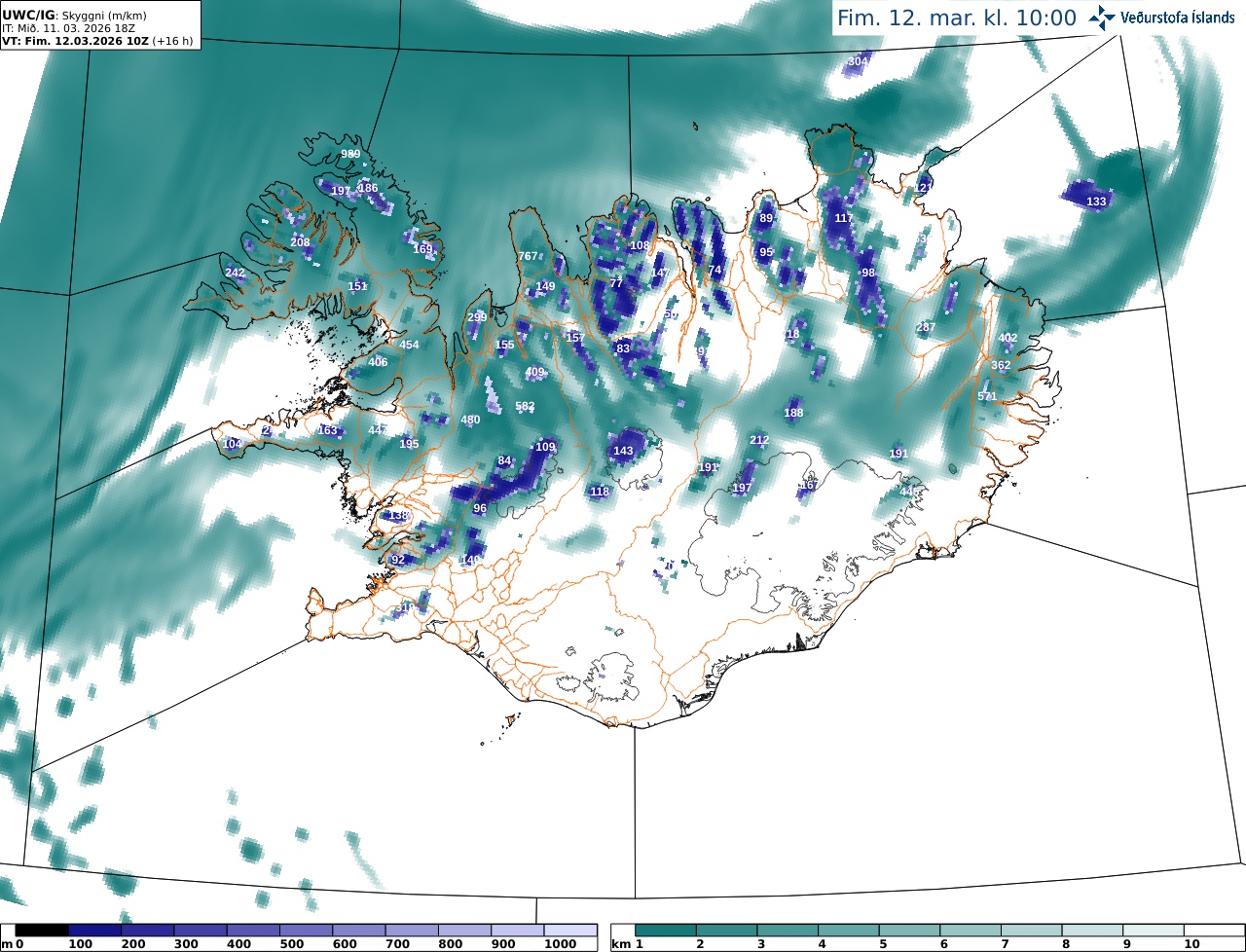Click the visibility value 157
Viewport: 1246px width, 952px height.
tap(575, 338)
